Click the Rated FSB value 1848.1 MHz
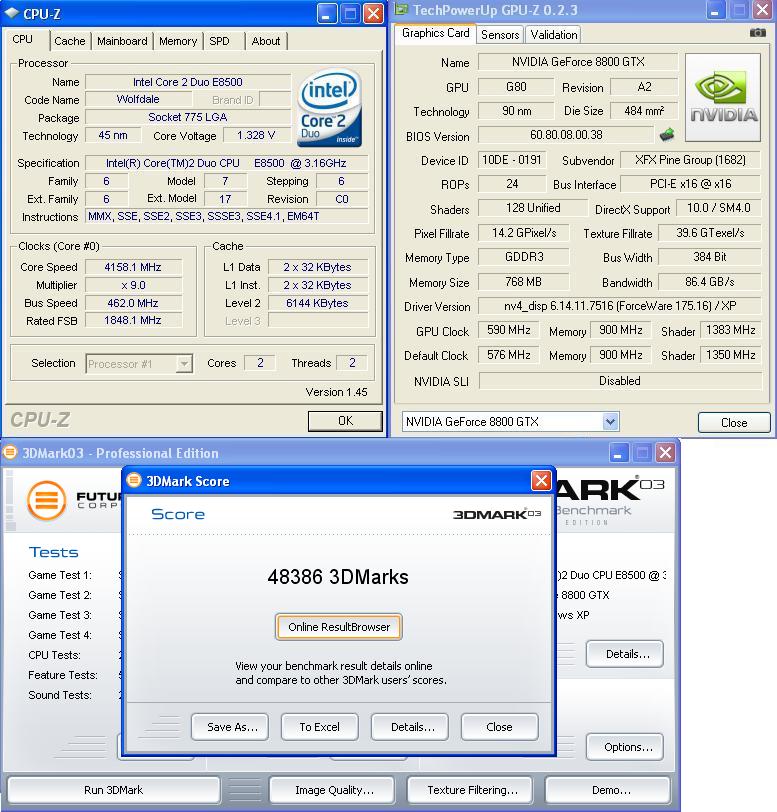This screenshot has width=777, height=812. [x=134, y=321]
